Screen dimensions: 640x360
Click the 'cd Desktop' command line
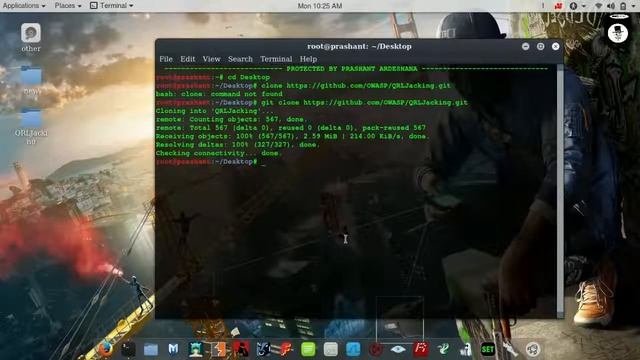pos(213,77)
